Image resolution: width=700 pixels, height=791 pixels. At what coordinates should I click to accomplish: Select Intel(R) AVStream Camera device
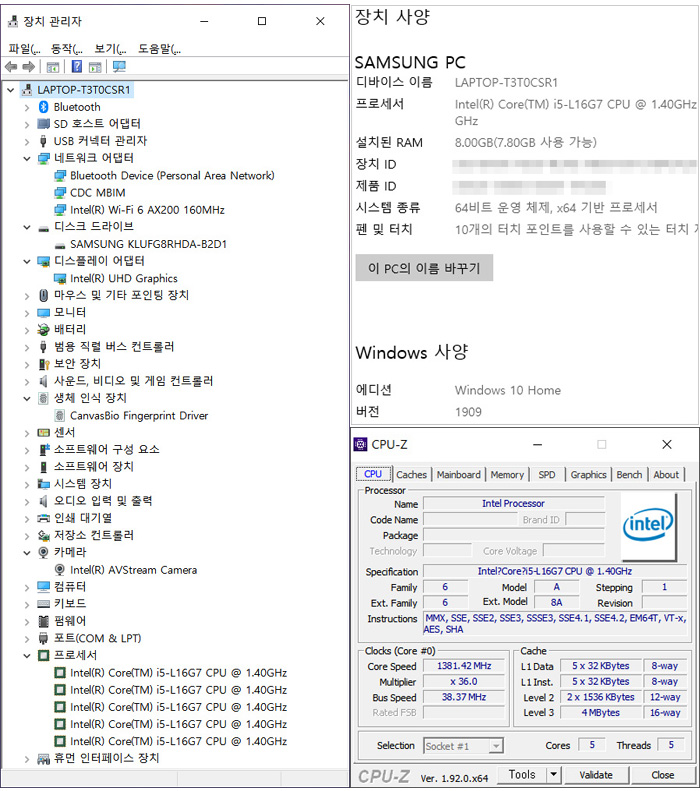coord(133,570)
